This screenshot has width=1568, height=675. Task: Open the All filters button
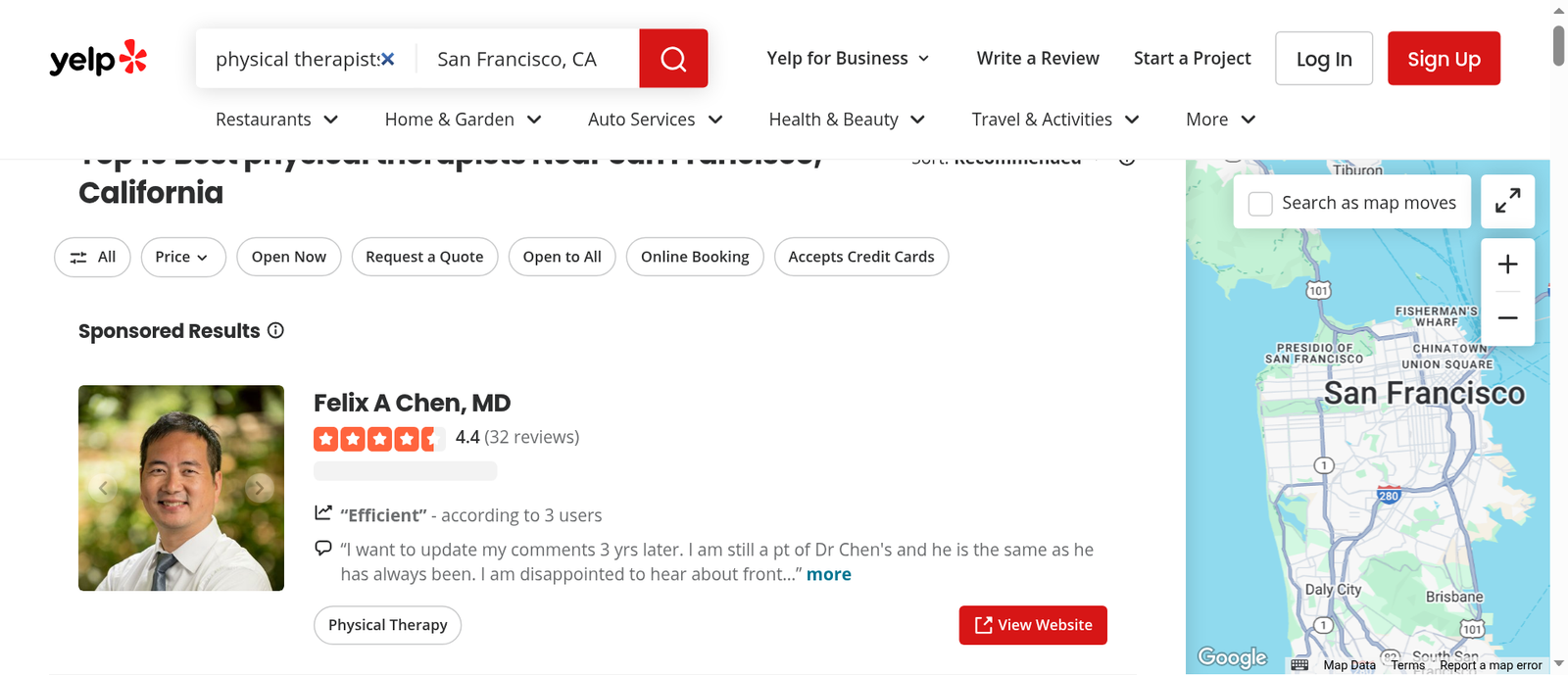tap(92, 257)
